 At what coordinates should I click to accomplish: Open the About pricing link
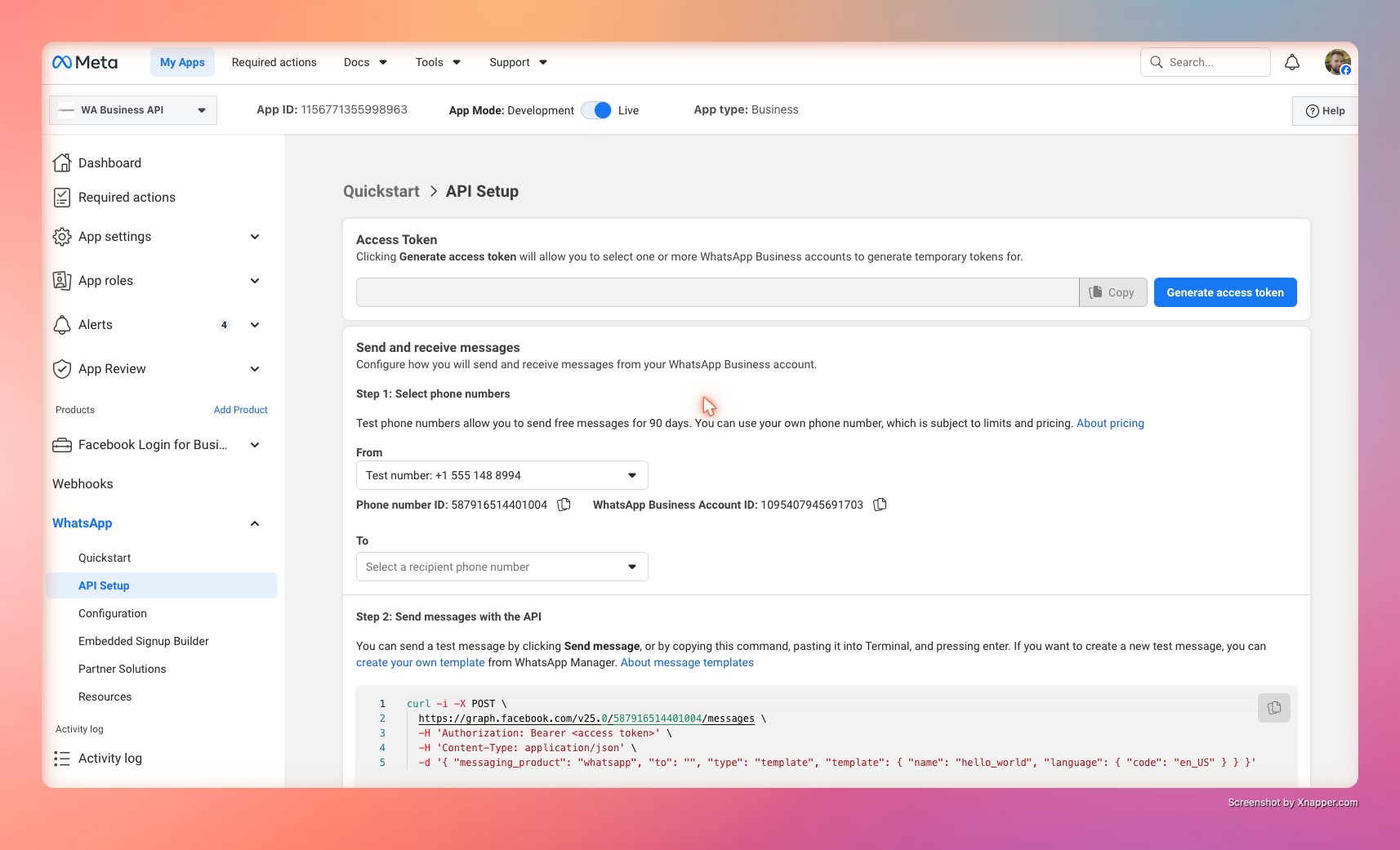[1110, 423]
